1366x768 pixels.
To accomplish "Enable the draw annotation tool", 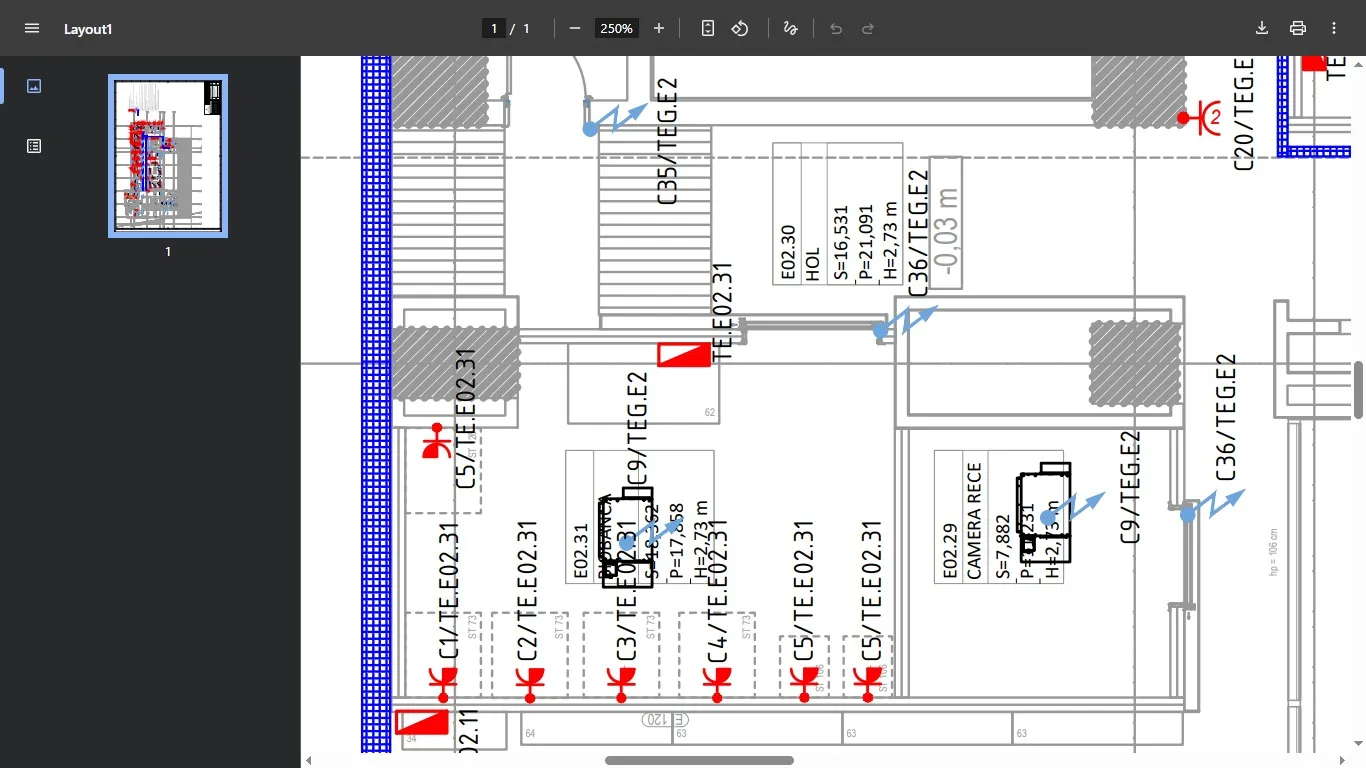I will pos(790,28).
